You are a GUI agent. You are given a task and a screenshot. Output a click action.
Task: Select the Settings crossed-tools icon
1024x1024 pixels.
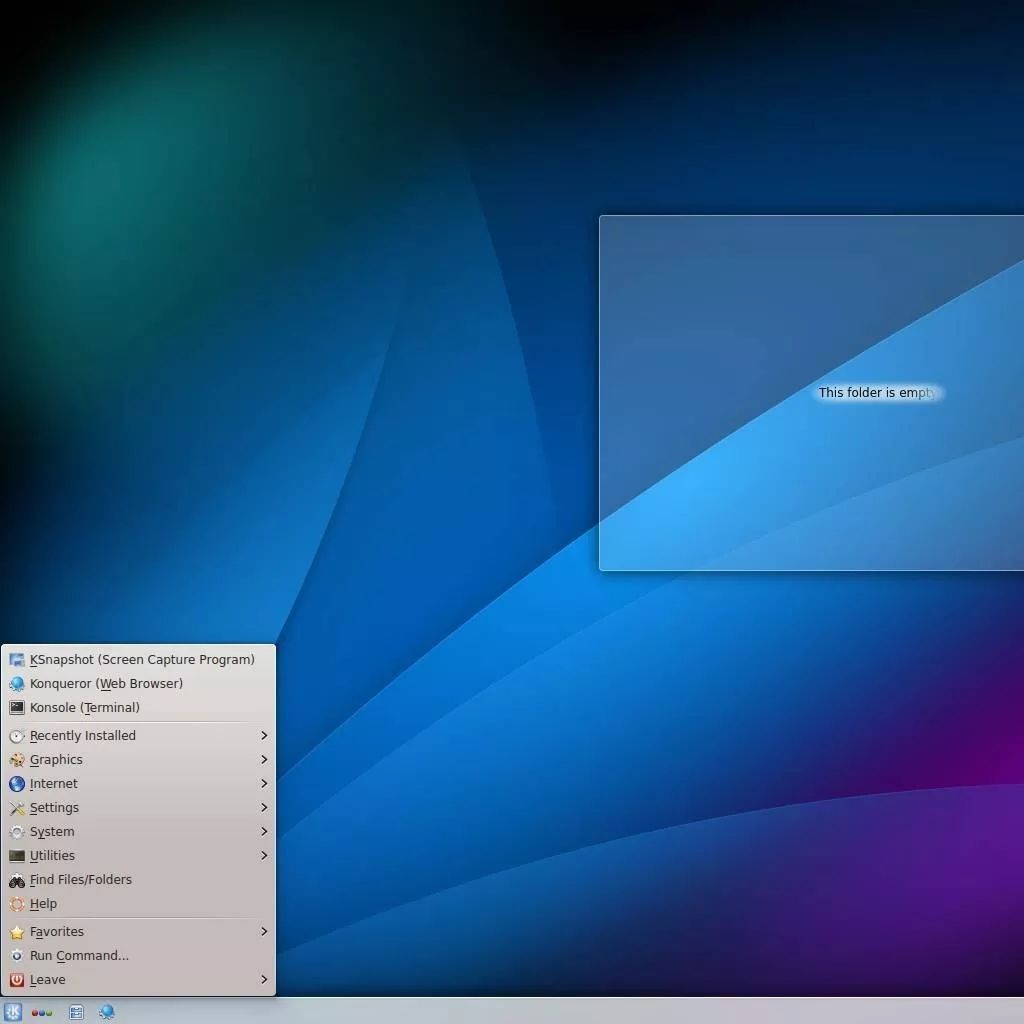click(17, 808)
